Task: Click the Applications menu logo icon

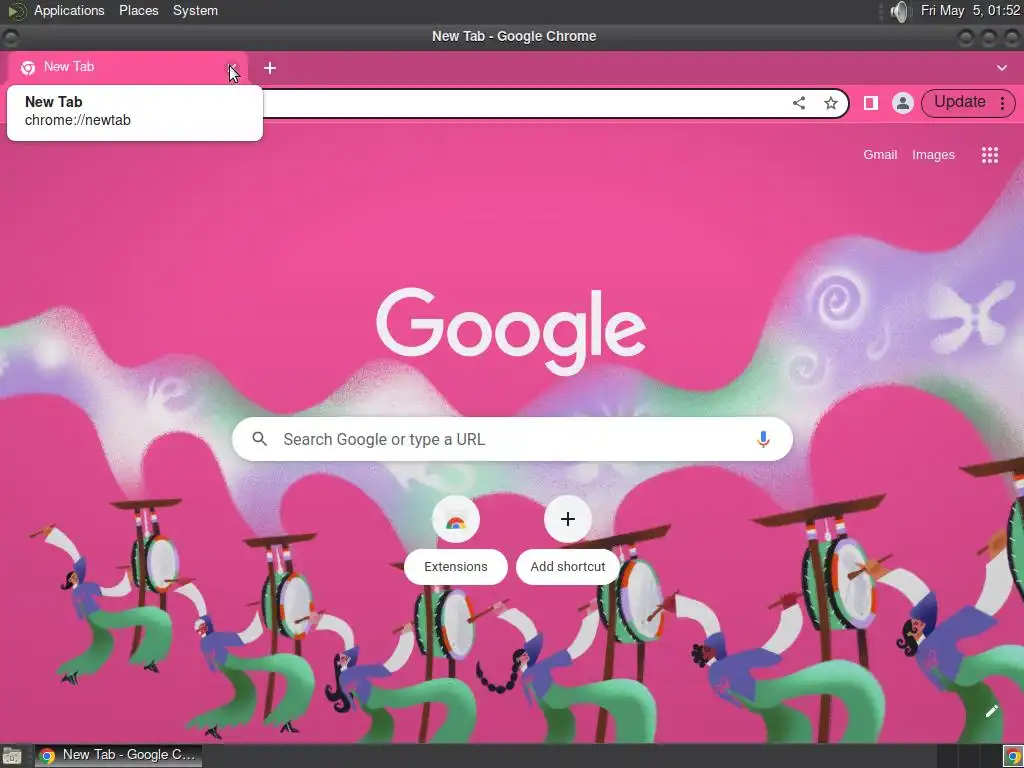Action: tap(16, 10)
